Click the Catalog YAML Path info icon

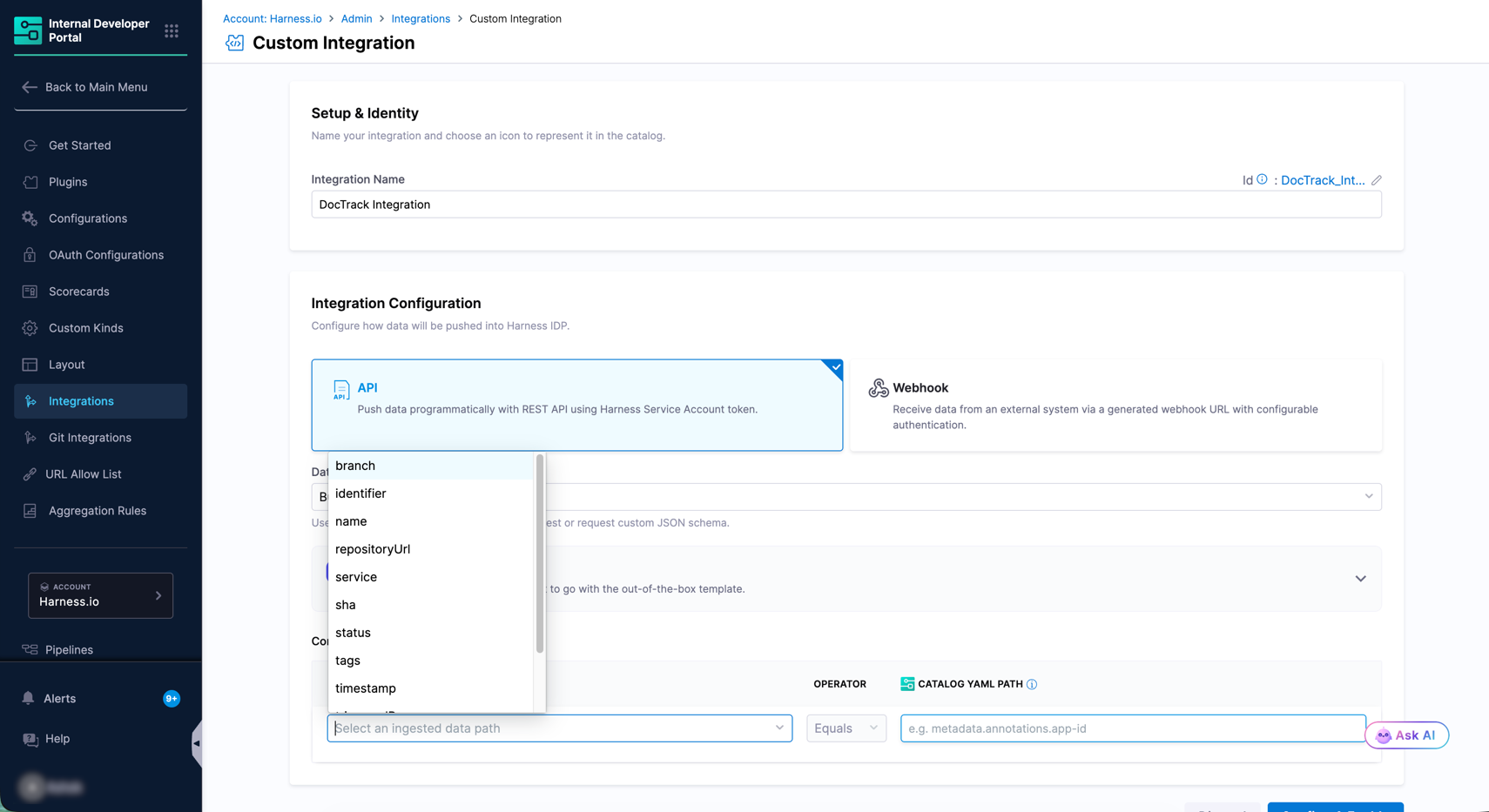coord(1032,684)
